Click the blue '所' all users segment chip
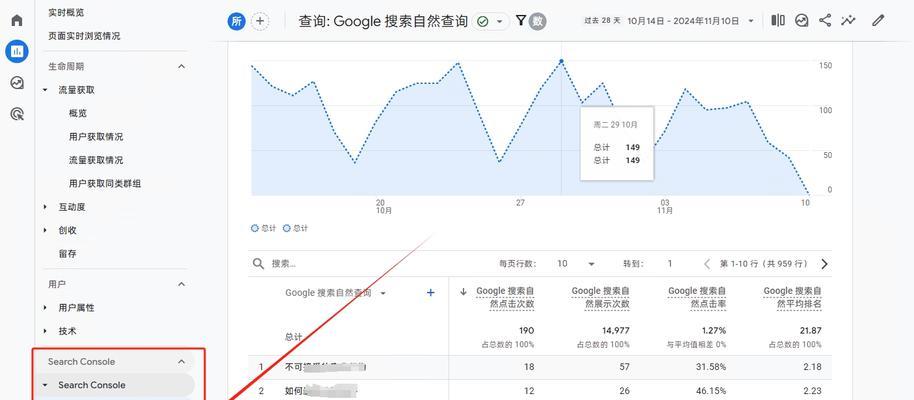Image resolution: width=914 pixels, height=400 pixels. point(236,22)
